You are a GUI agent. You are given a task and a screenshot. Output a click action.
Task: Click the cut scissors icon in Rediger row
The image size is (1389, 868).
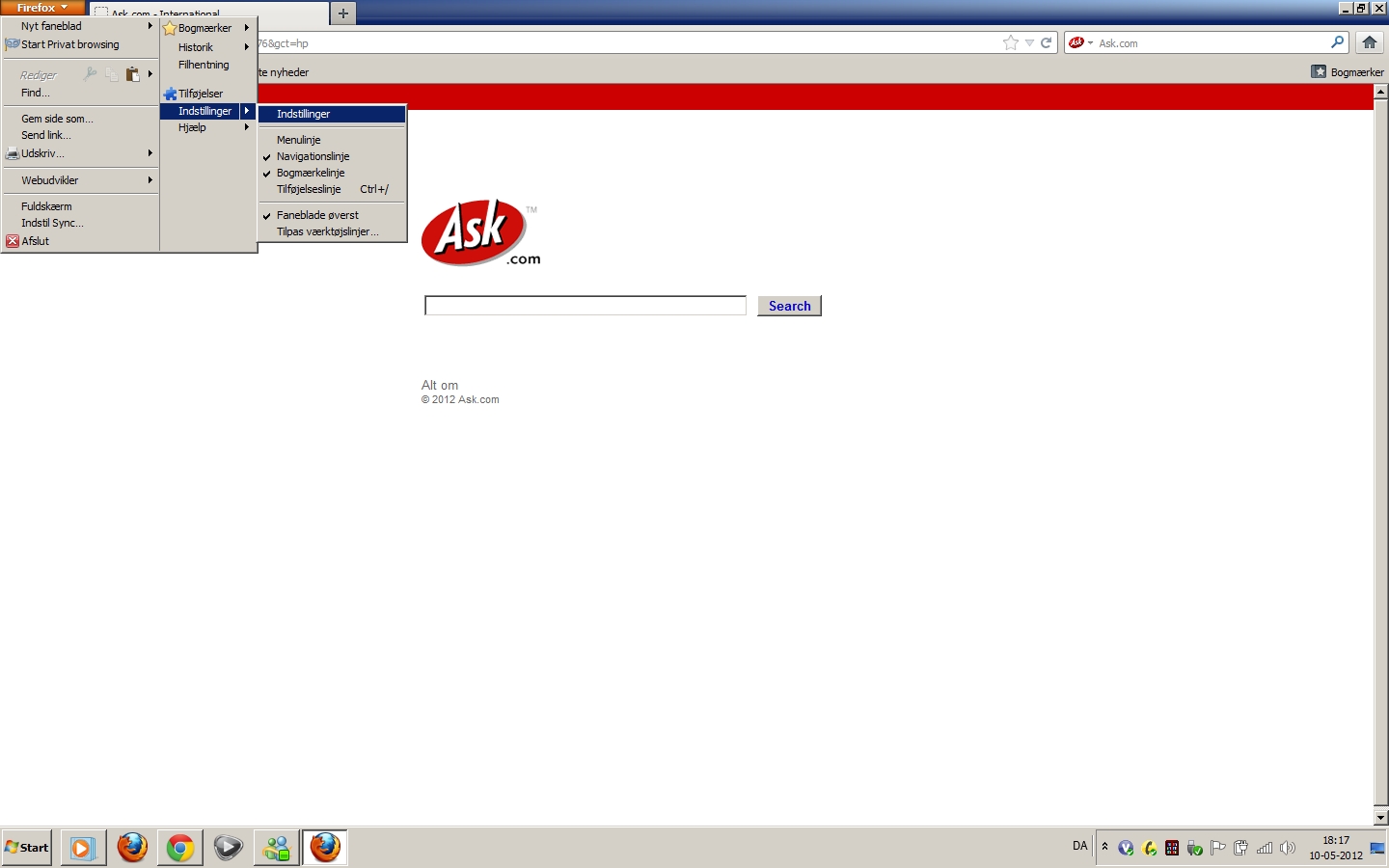[90, 74]
